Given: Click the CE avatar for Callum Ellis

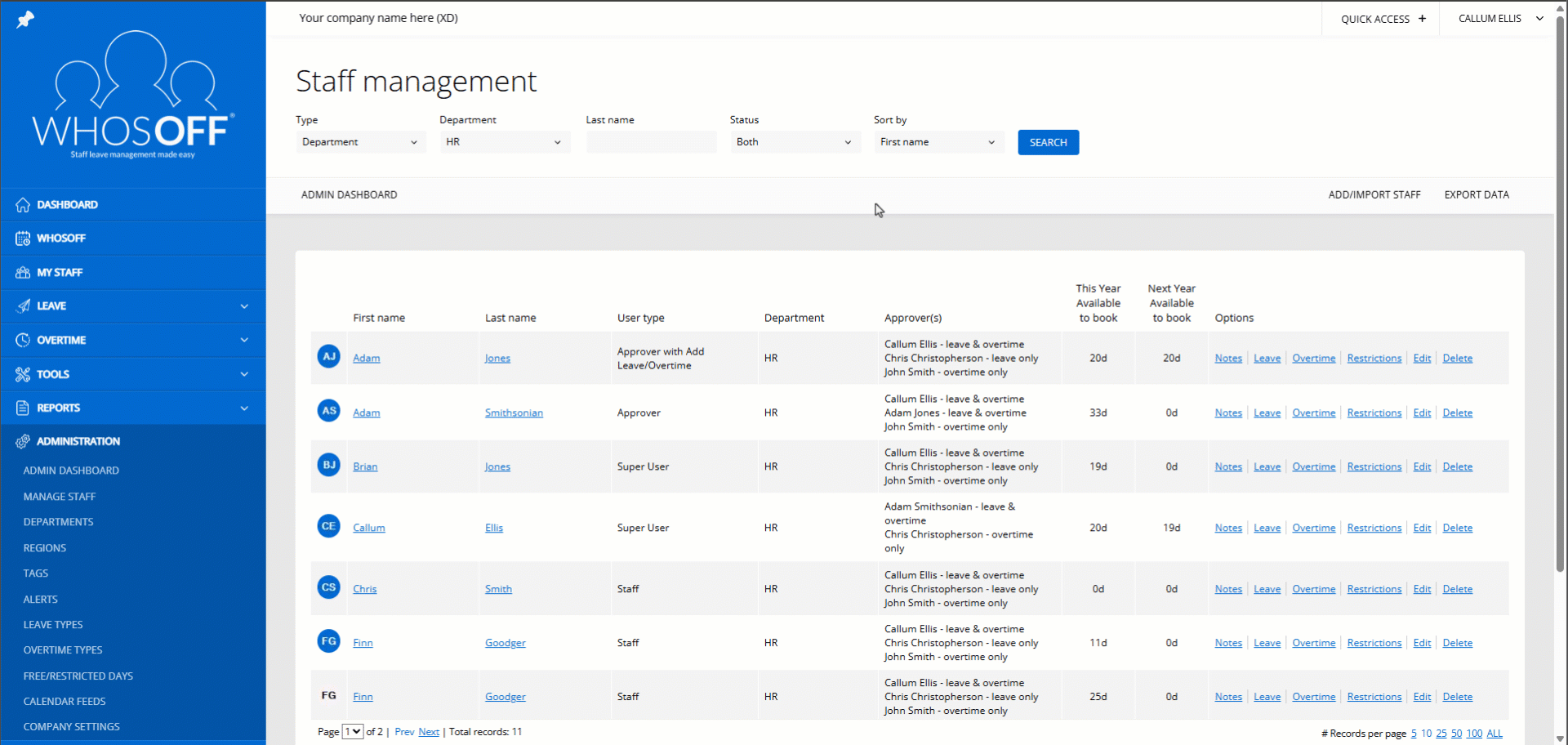Looking at the screenshot, I should [329, 527].
